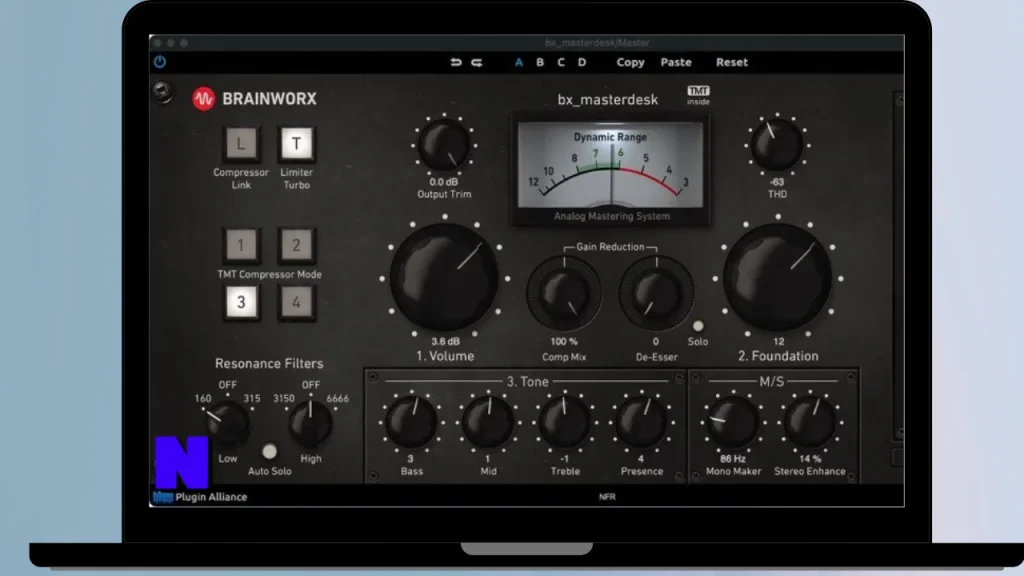
Task: Click the 86 Hz Mono Maker value
Action: [733, 459]
